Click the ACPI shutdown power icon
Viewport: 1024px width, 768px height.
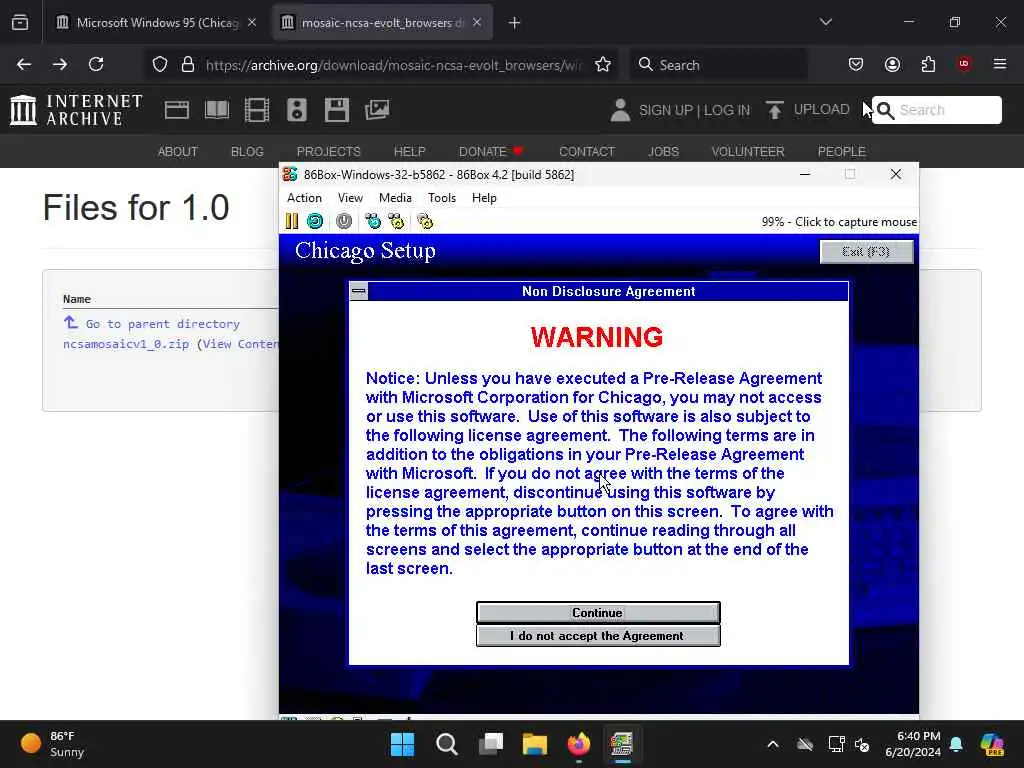(344, 221)
